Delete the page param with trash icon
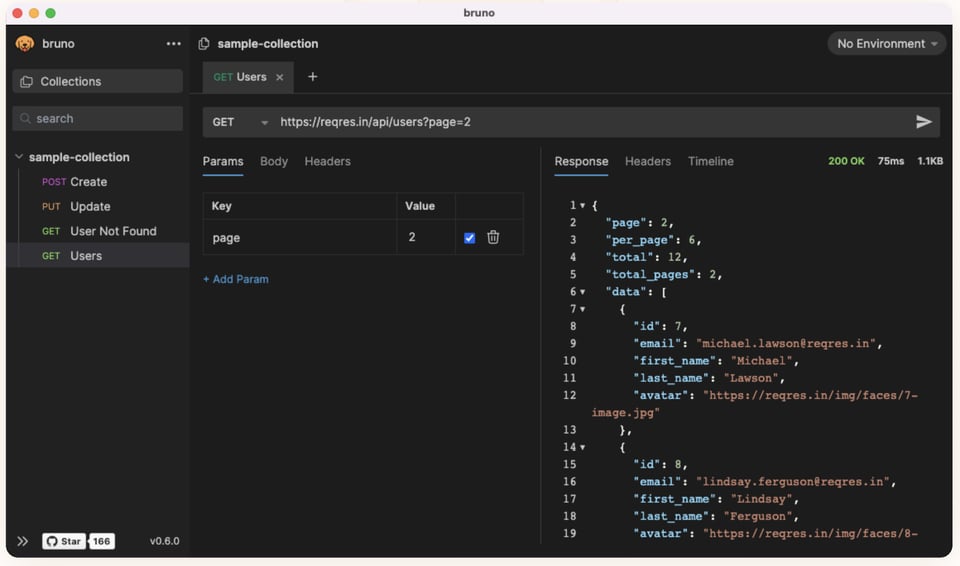Image resolution: width=960 pixels, height=566 pixels. pos(493,237)
